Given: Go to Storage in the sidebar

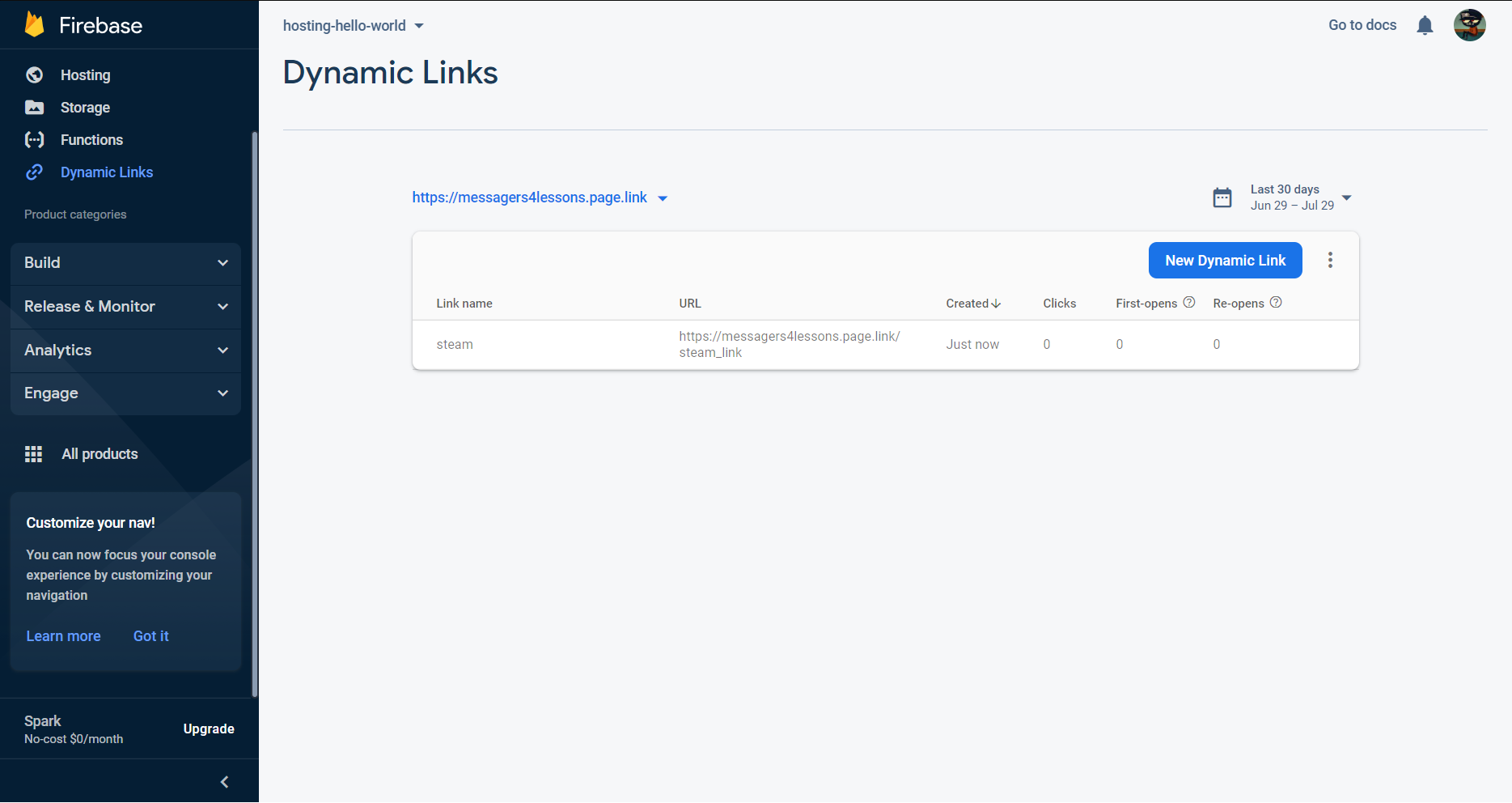Looking at the screenshot, I should pyautogui.click(x=85, y=108).
